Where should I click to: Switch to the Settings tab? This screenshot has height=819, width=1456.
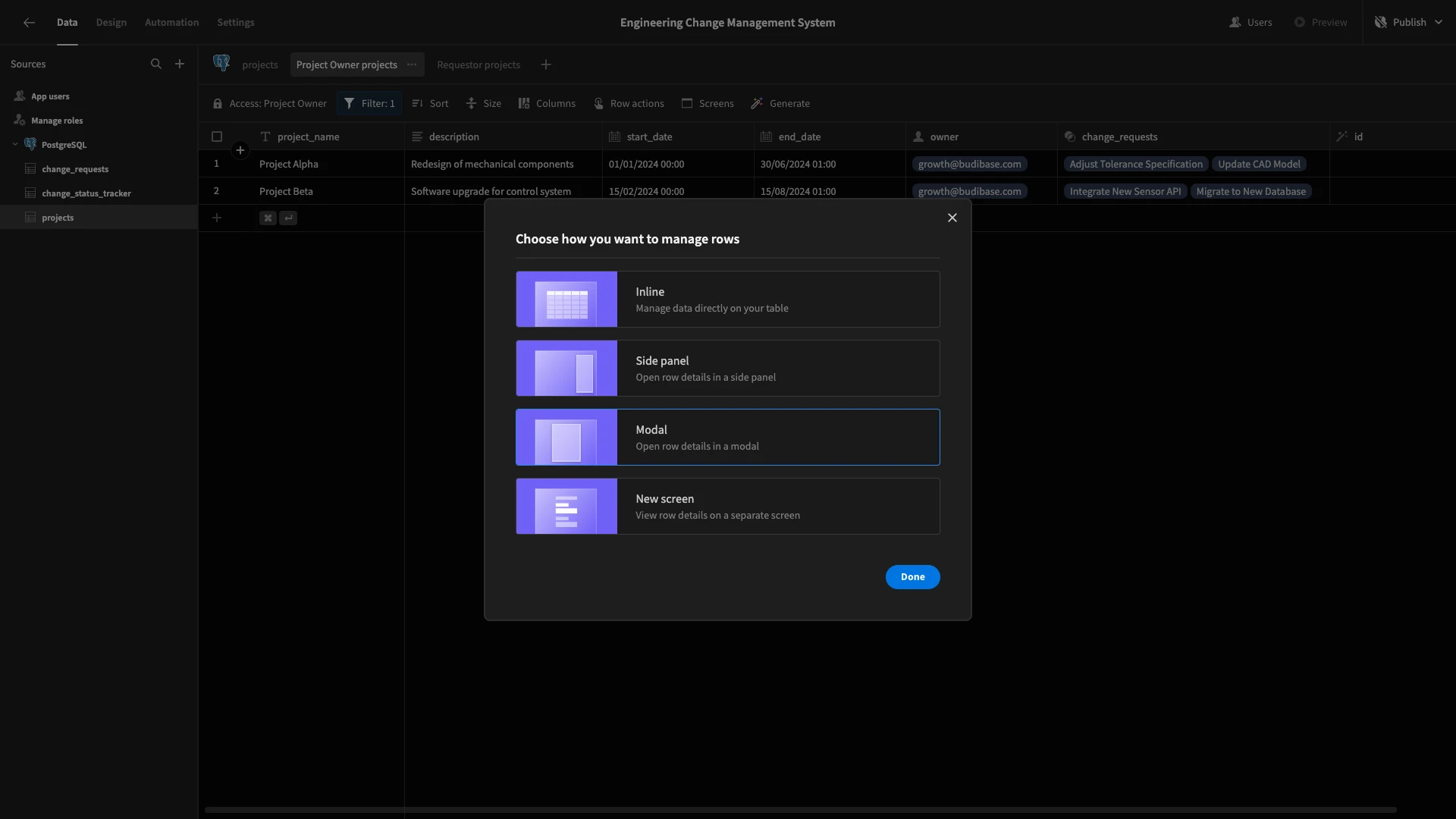point(236,23)
